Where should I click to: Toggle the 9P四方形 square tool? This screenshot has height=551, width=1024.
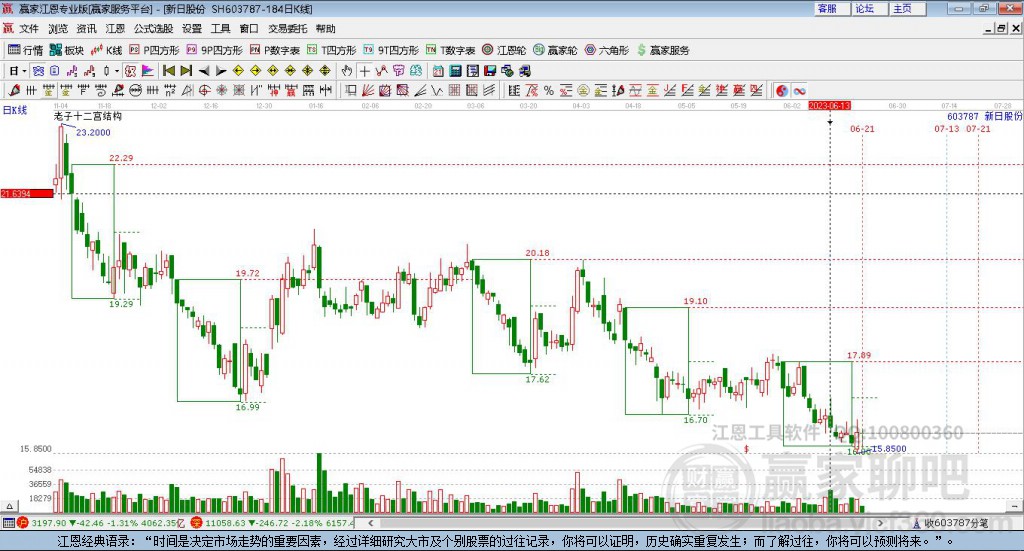tap(214, 50)
